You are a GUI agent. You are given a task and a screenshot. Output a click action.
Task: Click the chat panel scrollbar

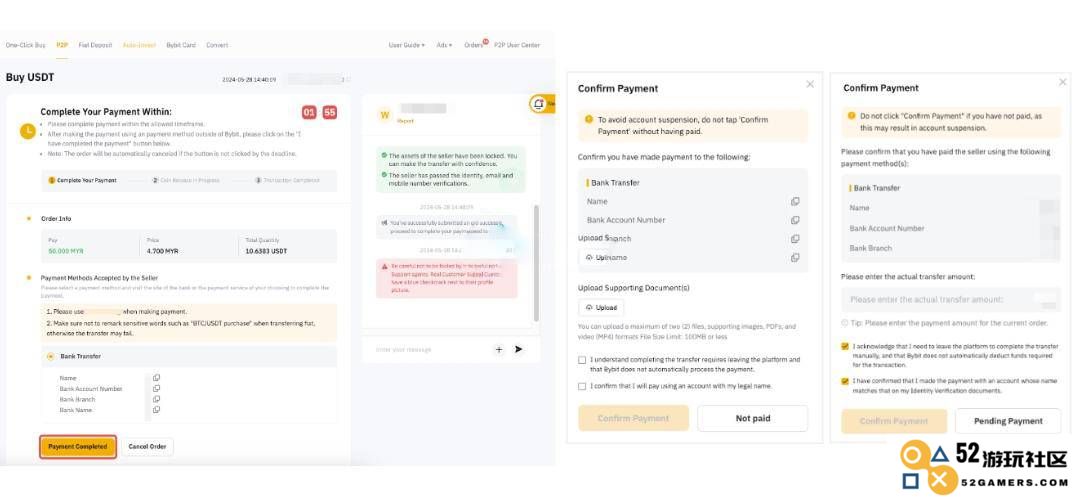click(x=536, y=262)
